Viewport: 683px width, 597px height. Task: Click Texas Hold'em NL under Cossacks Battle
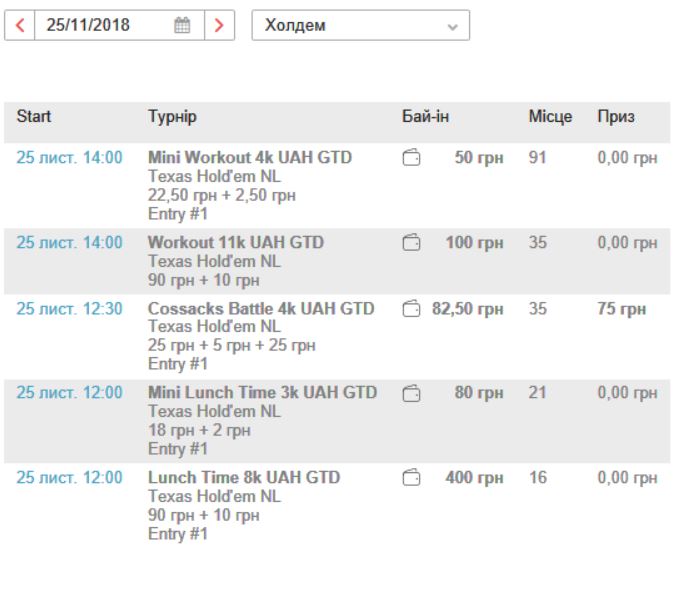point(214,326)
